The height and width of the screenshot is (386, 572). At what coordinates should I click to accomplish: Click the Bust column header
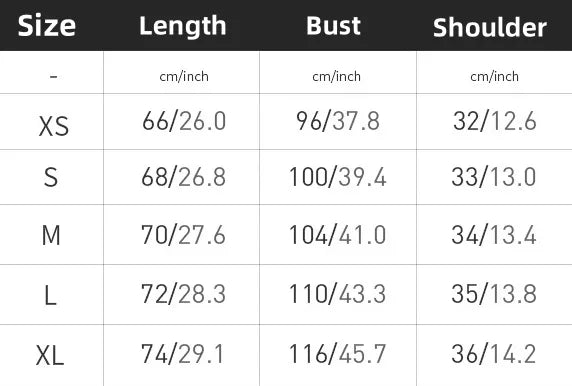point(333,26)
